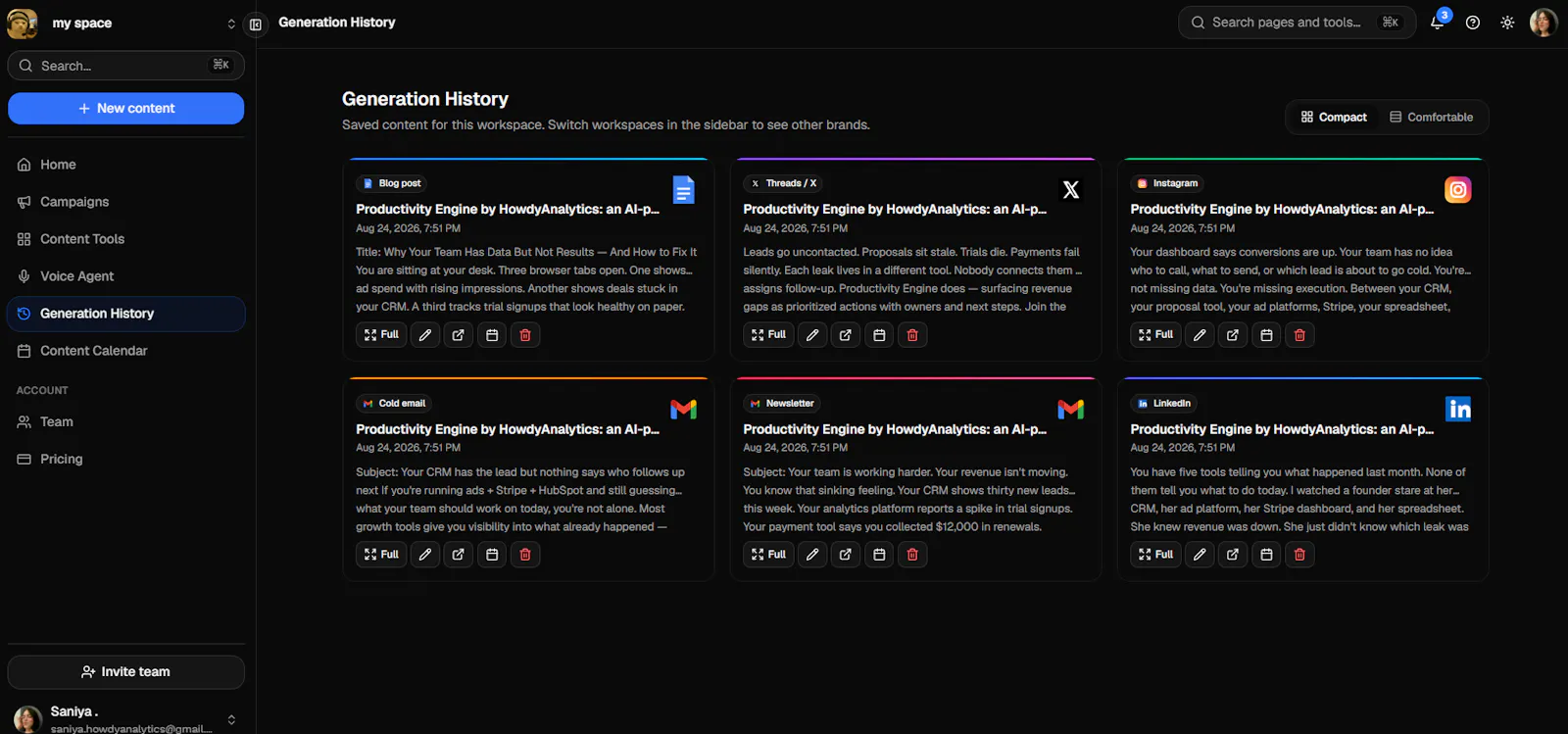
Task: Open the Newsletter card externally
Action: pyautogui.click(x=846, y=555)
